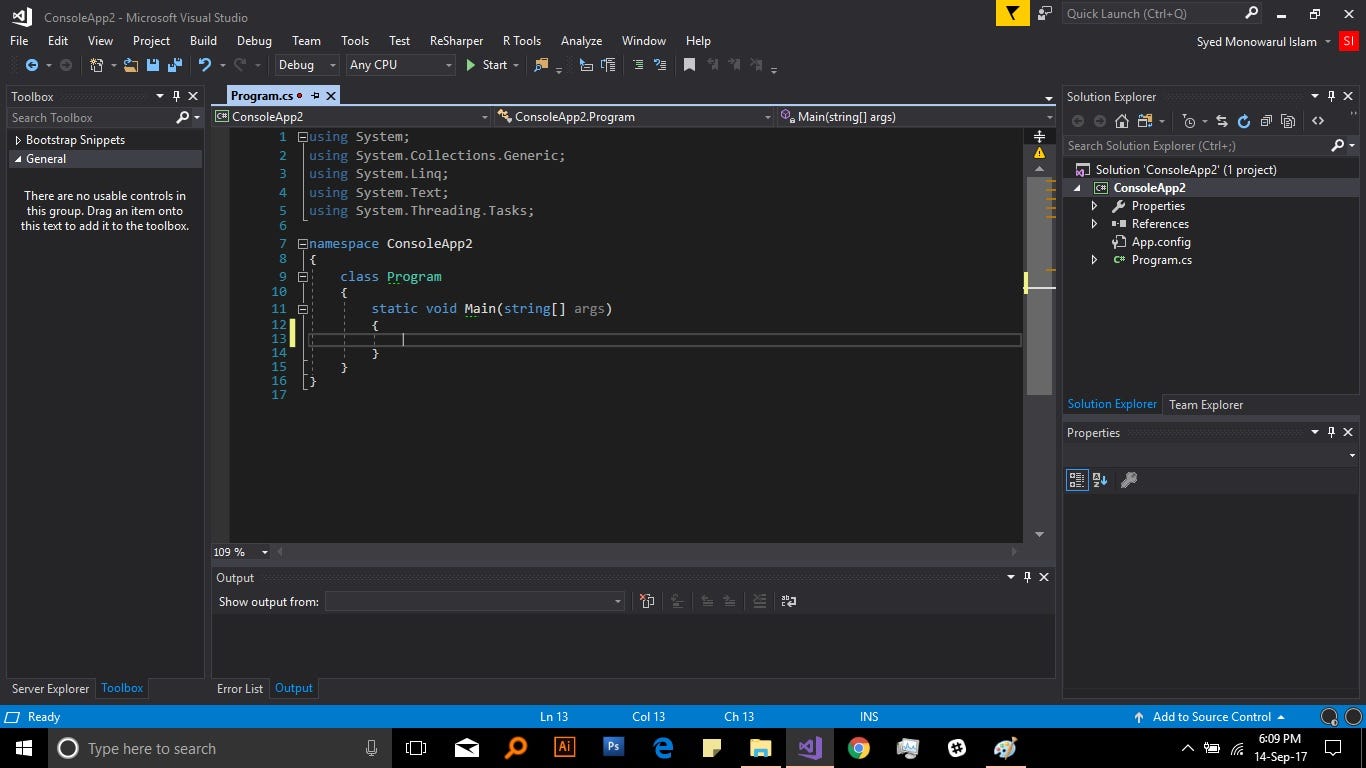Toggle the pin on Program.cs tab
The width and height of the screenshot is (1366, 768).
click(315, 96)
